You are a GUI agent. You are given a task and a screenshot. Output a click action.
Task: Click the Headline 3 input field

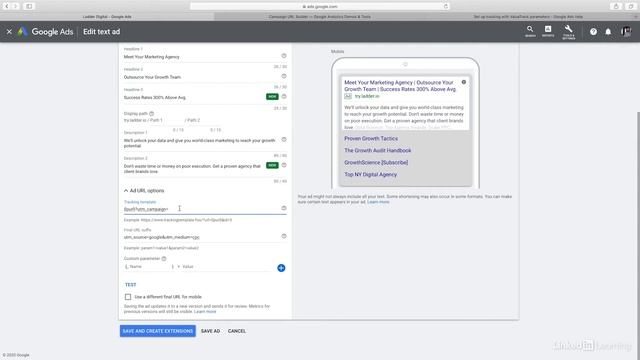[194, 98]
